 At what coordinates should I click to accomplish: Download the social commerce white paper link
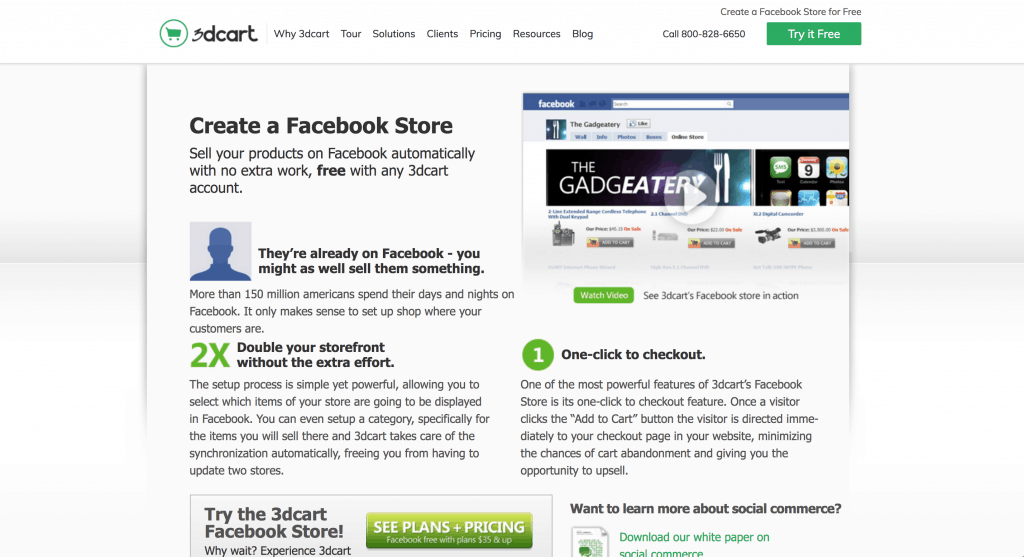[694, 545]
